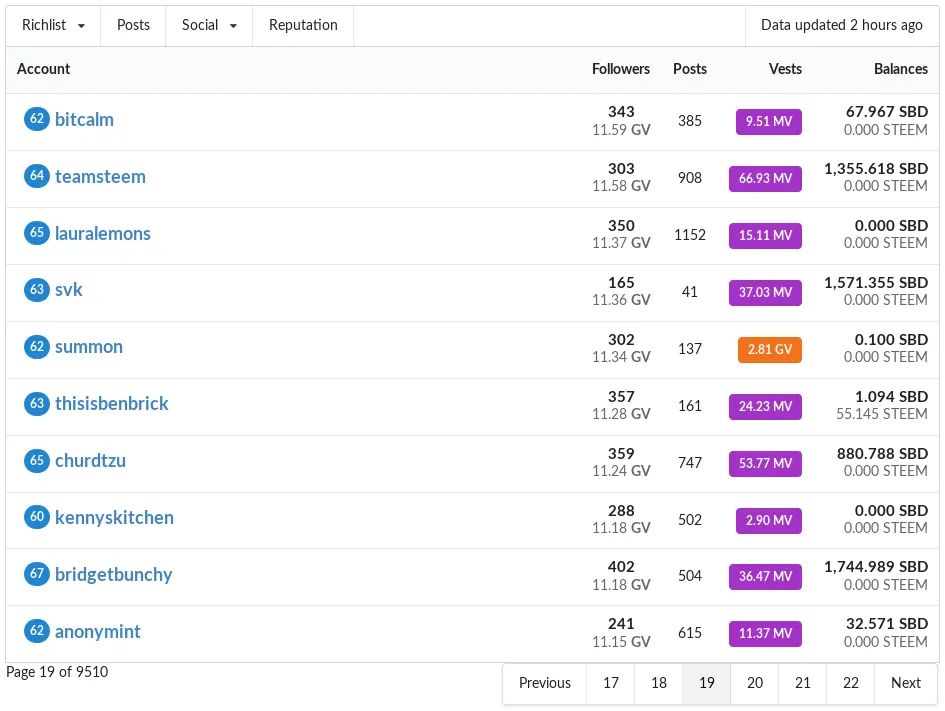
Task: Click the 402 followers count
Action: (621, 567)
